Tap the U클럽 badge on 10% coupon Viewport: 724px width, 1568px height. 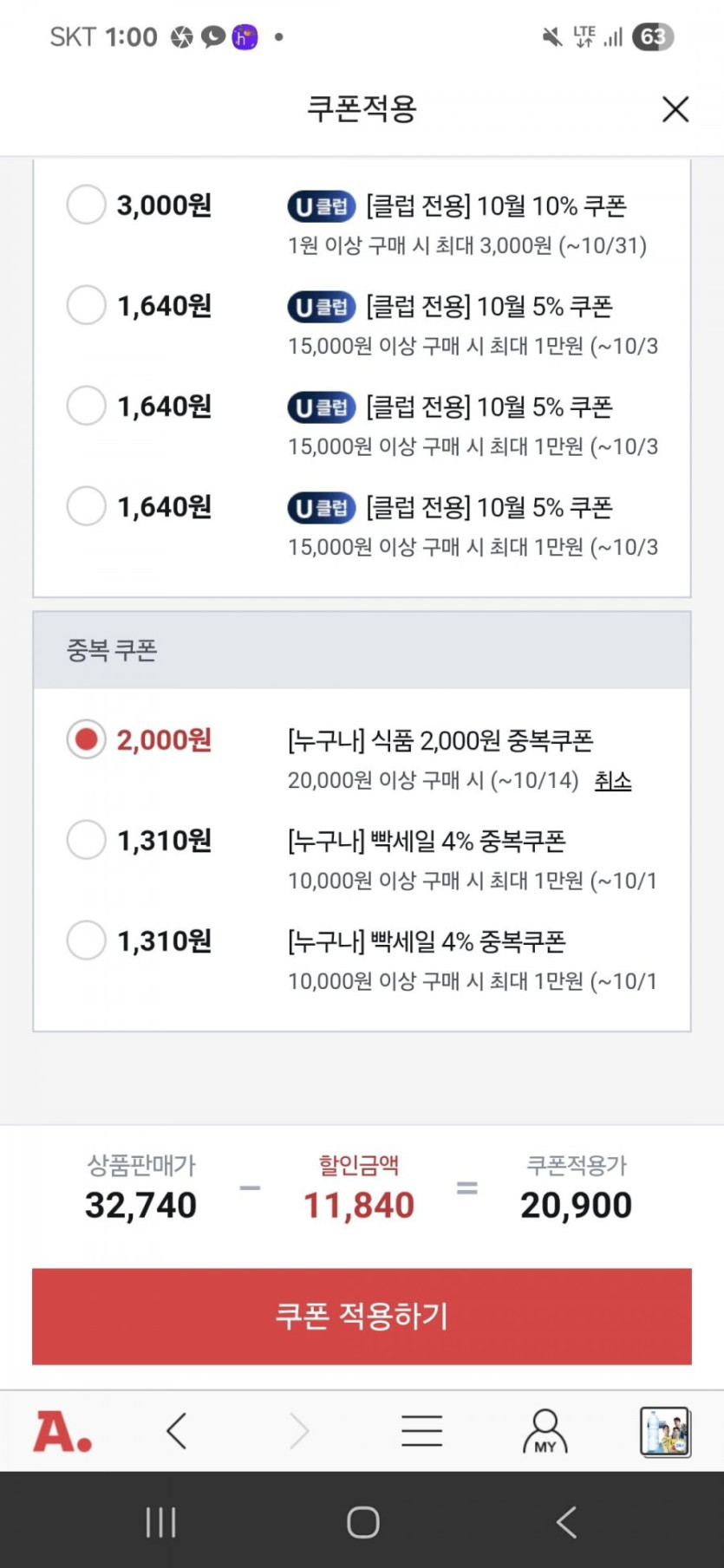click(322, 206)
